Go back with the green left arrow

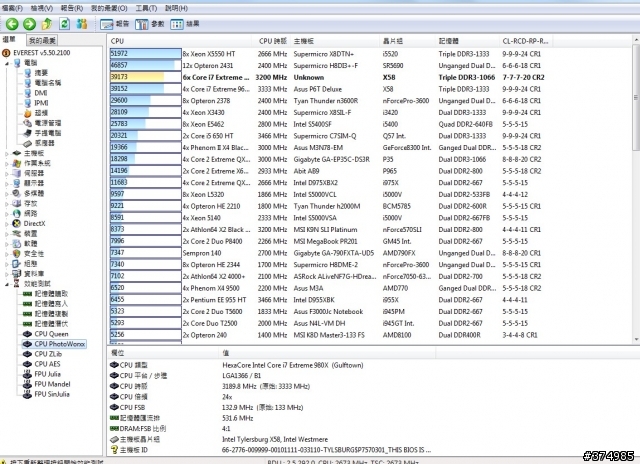tap(12, 24)
